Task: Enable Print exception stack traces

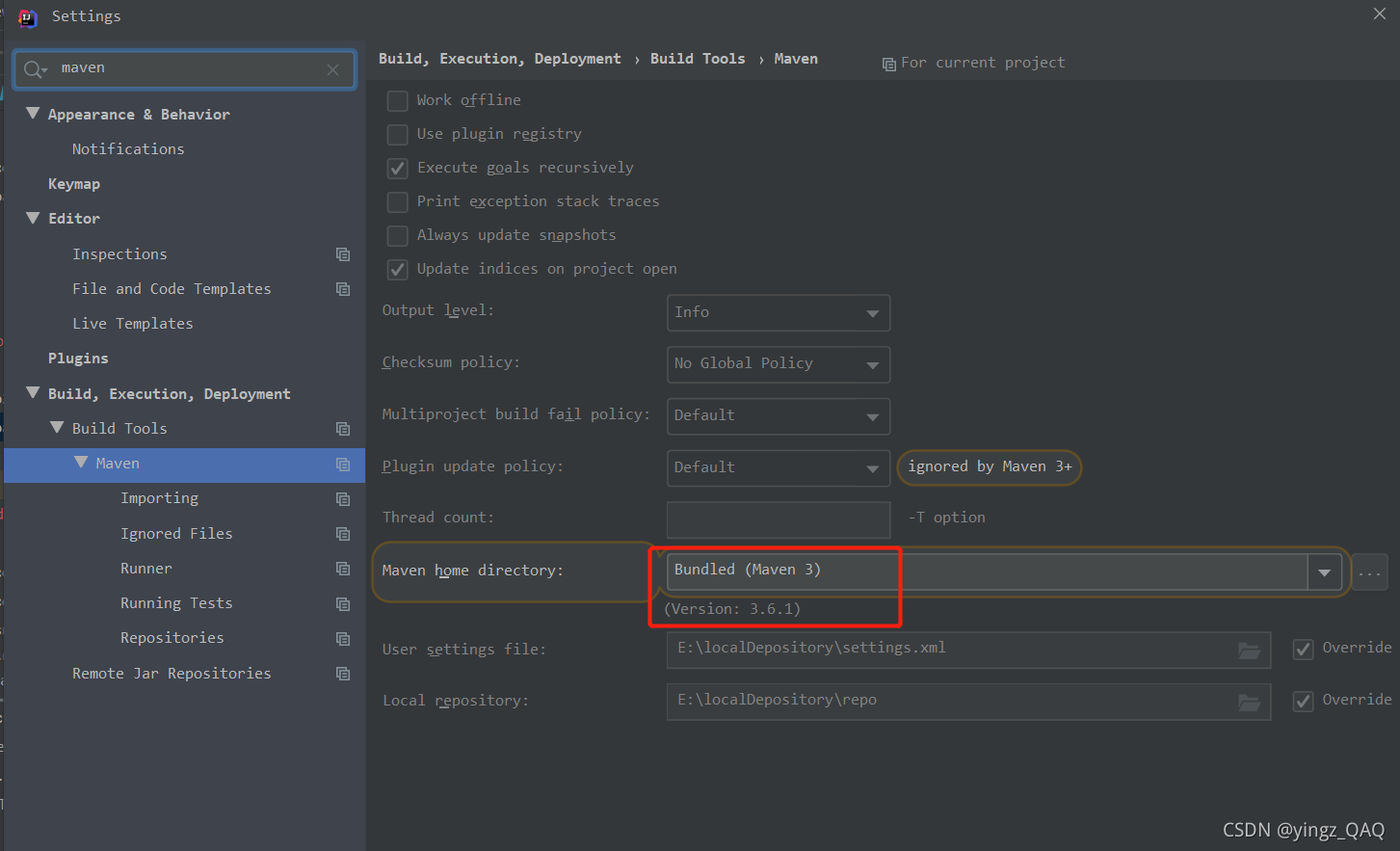Action: point(397,202)
